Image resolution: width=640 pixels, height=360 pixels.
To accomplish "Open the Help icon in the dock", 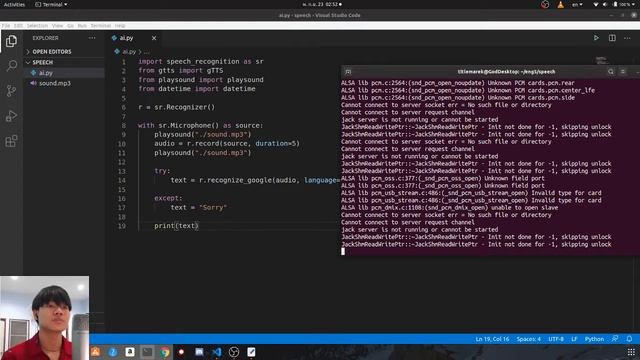I will pos(113,352).
